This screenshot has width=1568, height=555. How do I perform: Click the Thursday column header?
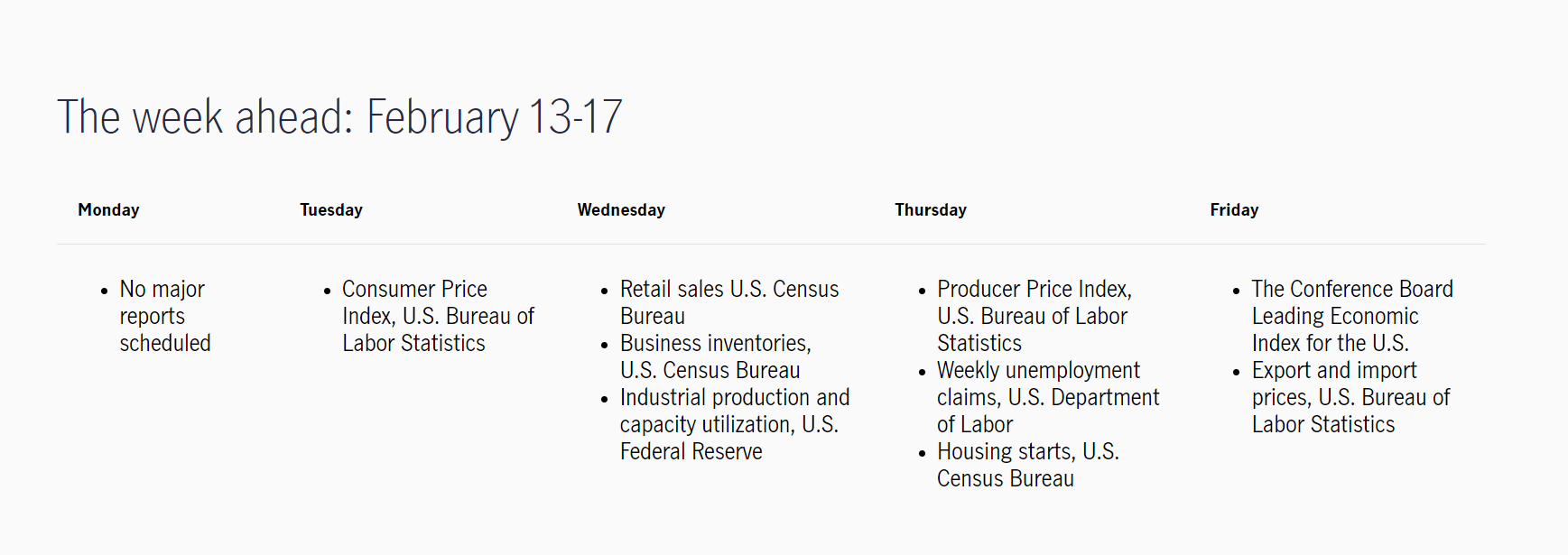click(x=931, y=210)
